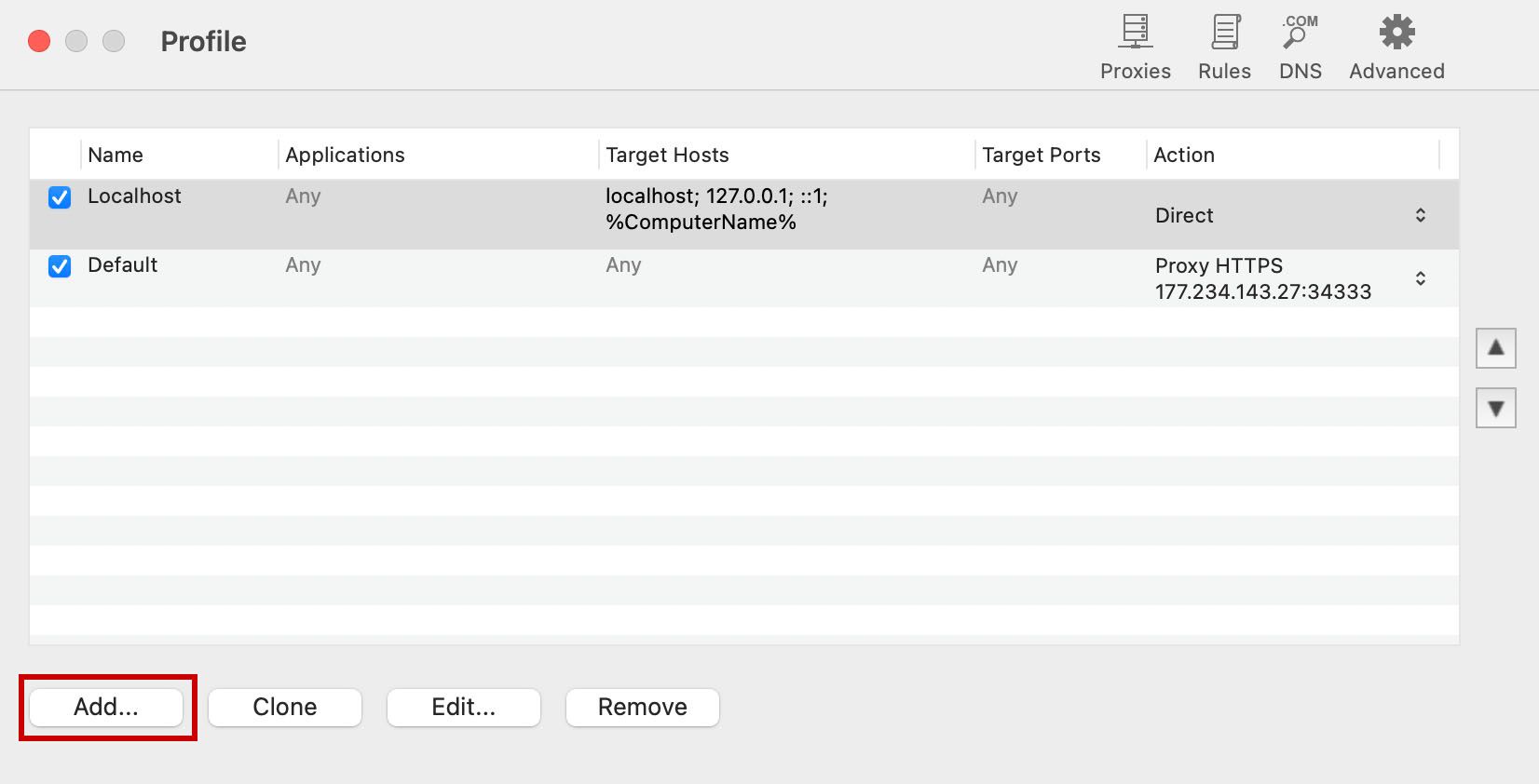Move selected rule up with arrow

[1495, 348]
